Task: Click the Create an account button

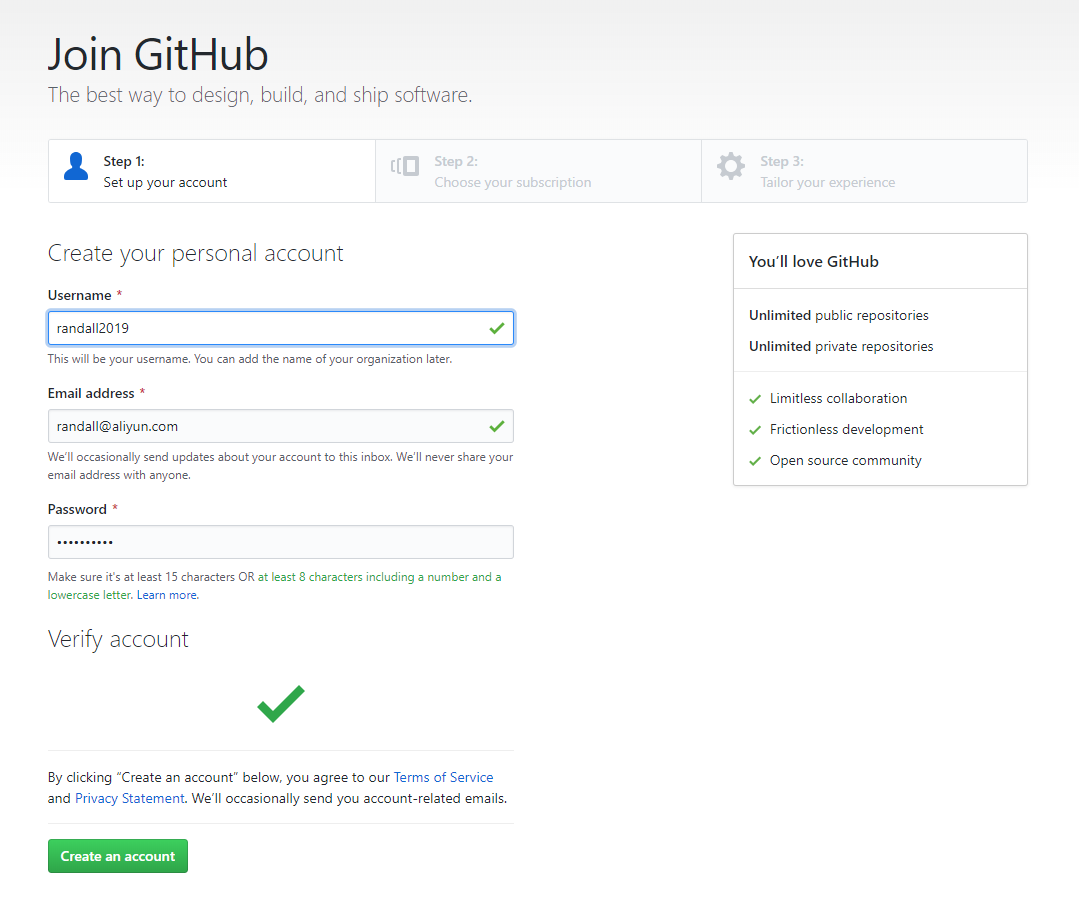Action: pyautogui.click(x=118, y=856)
